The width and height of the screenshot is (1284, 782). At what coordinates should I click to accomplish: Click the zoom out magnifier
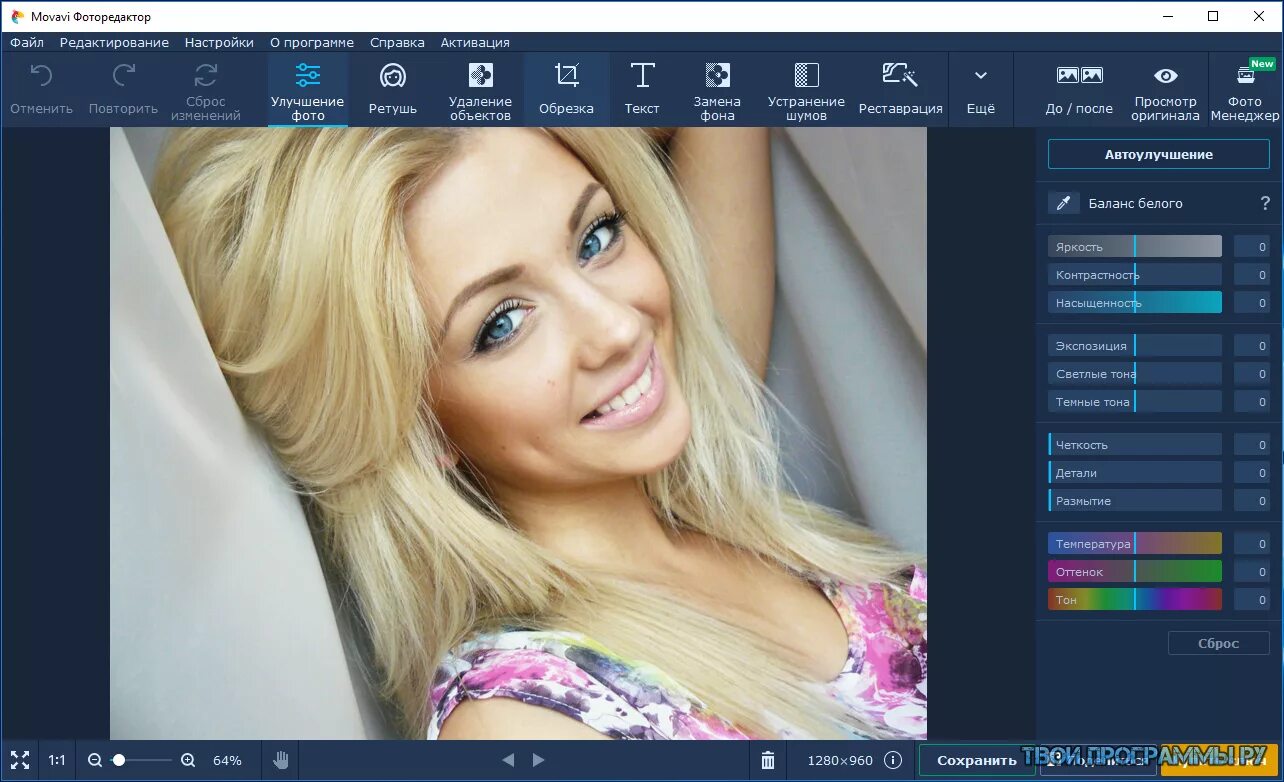95,760
